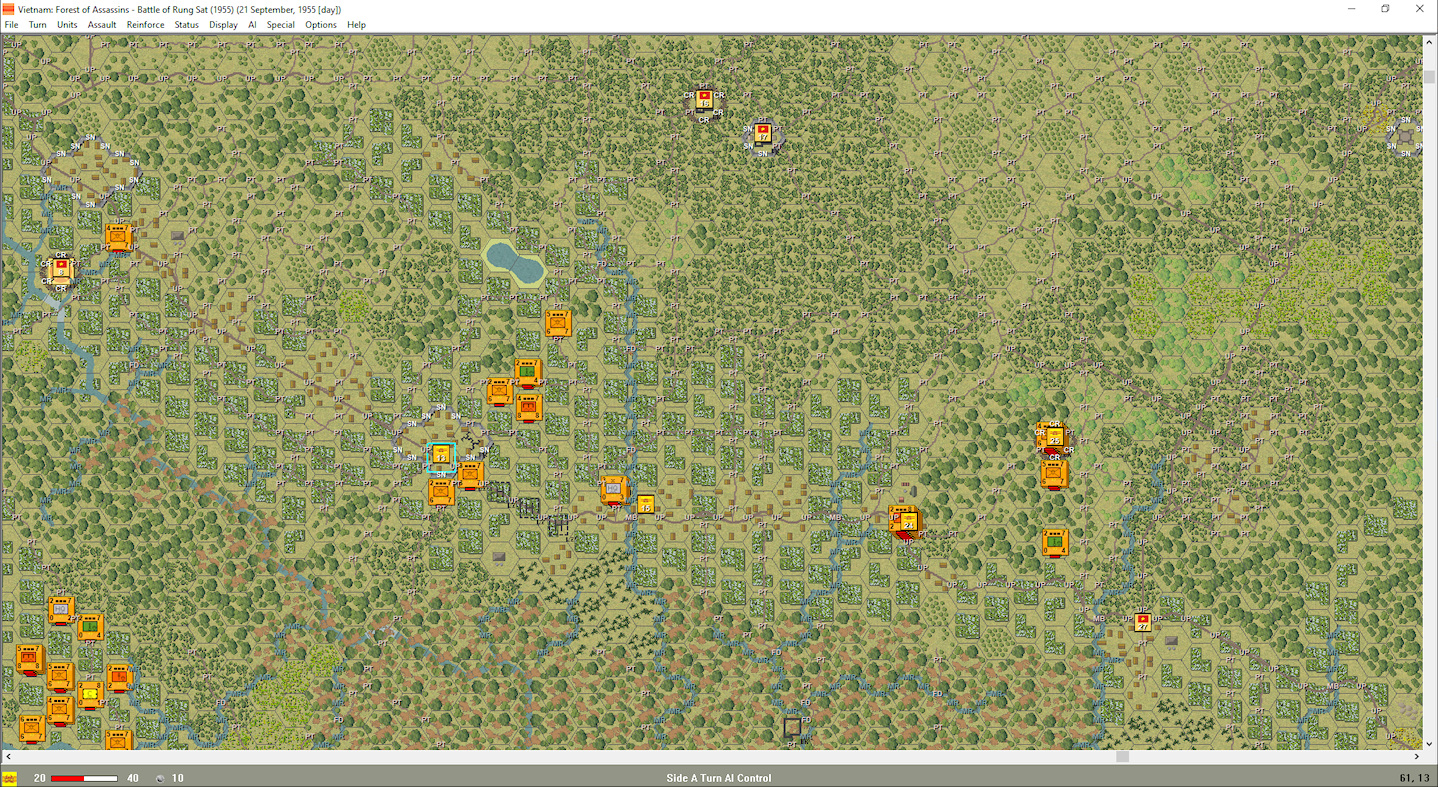The image size is (1438, 787).
Task: Click the horizontal scrollbar thumb
Action: click(1122, 757)
